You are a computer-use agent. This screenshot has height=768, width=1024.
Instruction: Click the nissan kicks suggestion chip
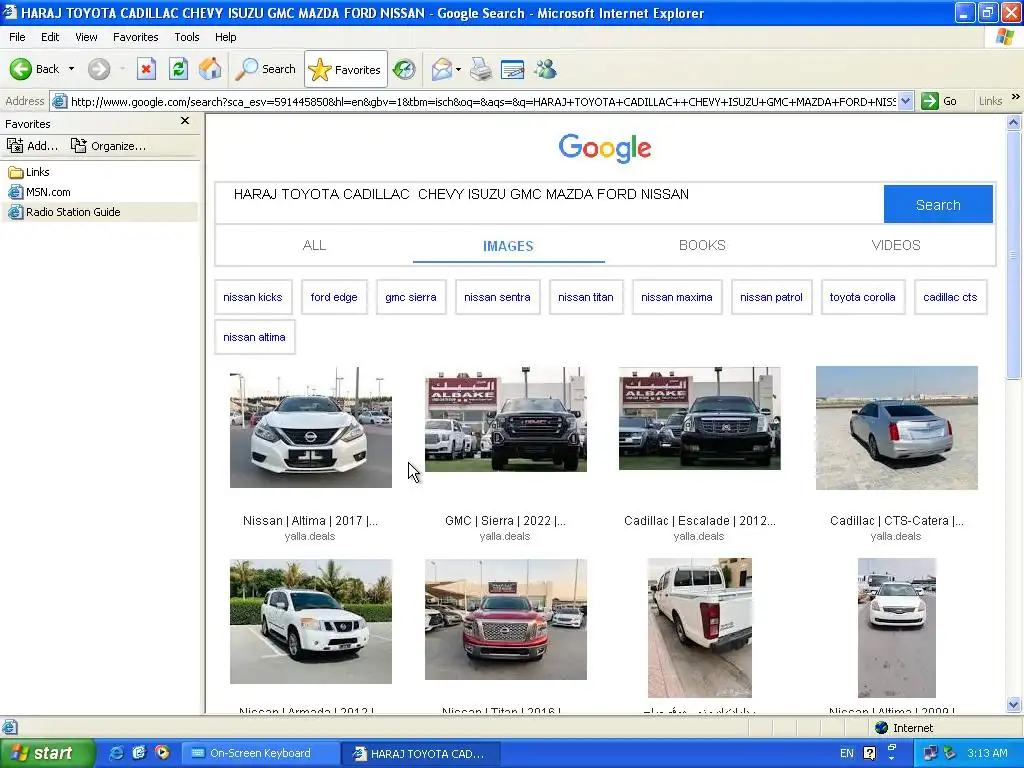click(x=253, y=297)
